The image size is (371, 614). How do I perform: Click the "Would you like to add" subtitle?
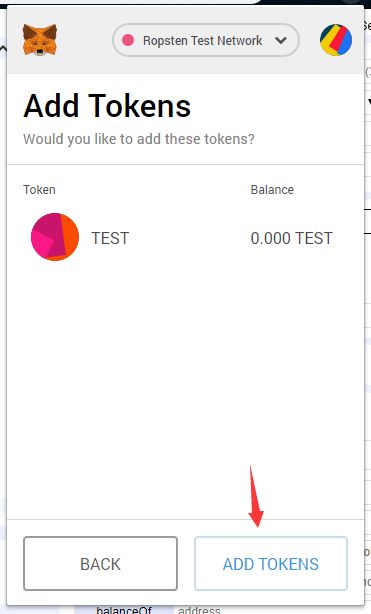click(139, 139)
